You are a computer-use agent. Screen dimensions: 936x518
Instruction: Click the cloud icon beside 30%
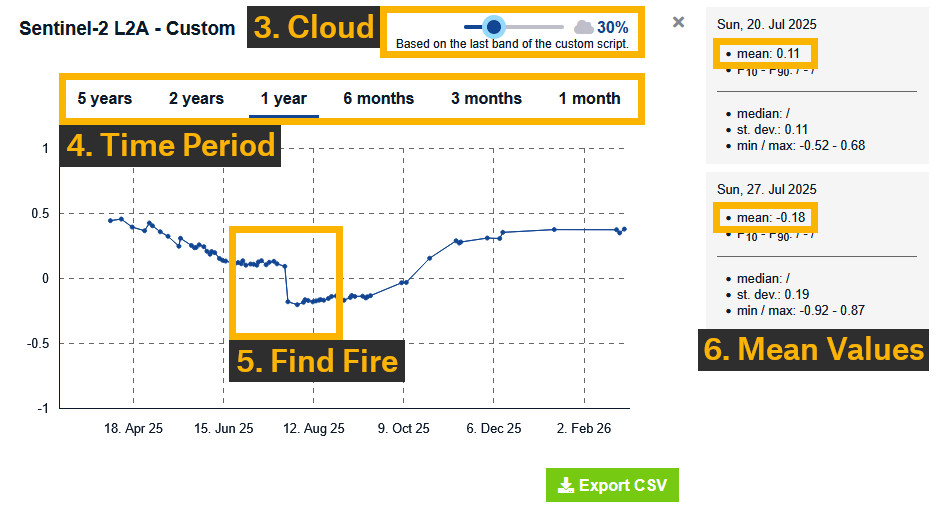point(584,27)
